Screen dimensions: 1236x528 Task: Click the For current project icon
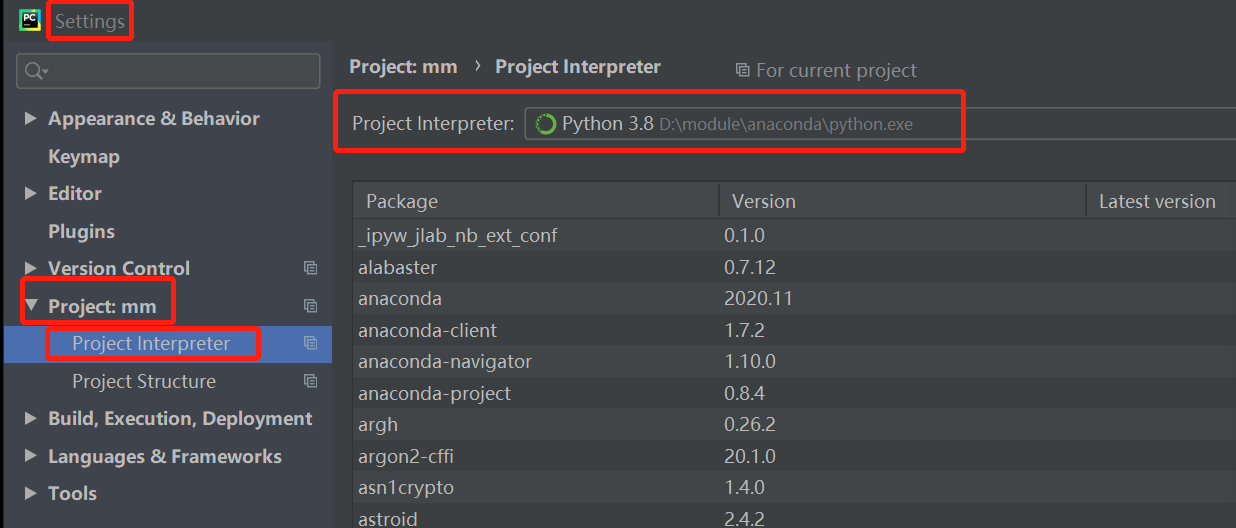pos(742,70)
